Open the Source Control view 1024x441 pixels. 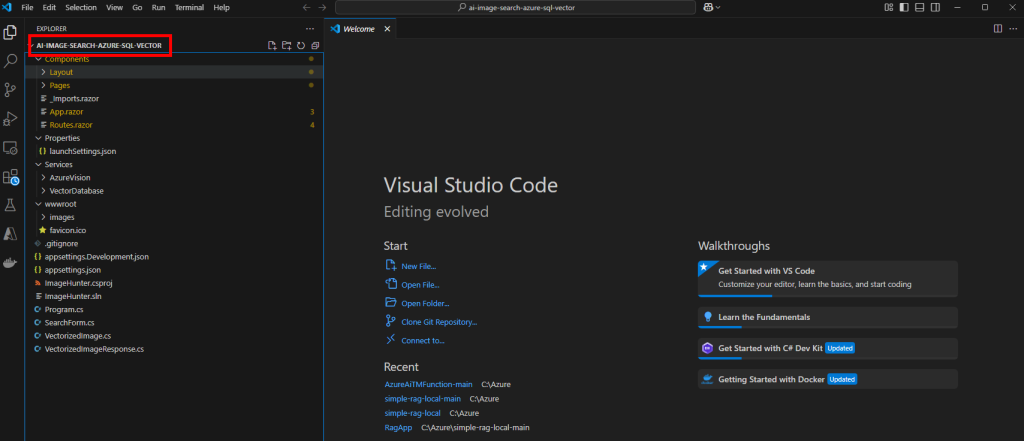click(x=10, y=90)
